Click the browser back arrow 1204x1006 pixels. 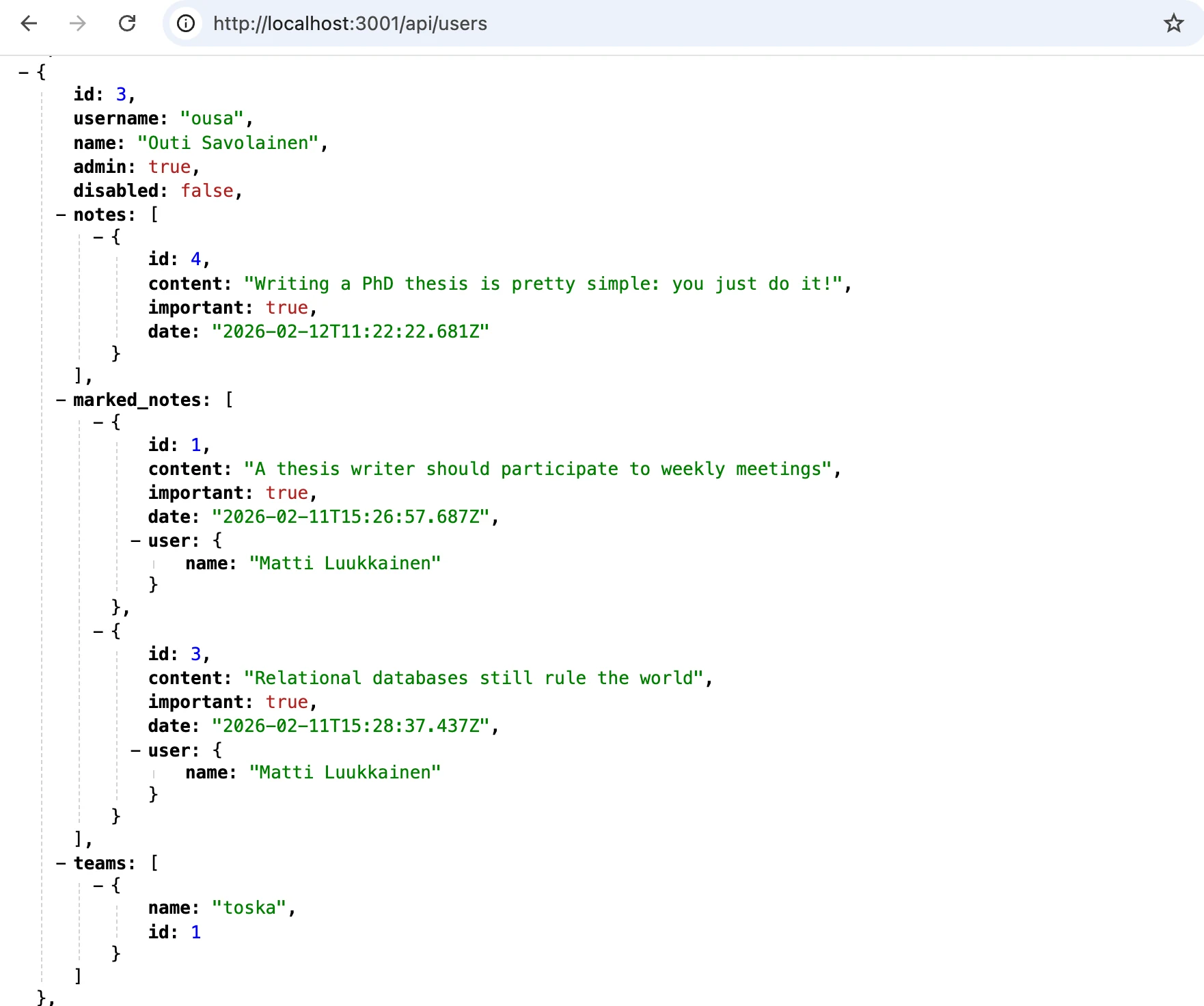point(29,23)
